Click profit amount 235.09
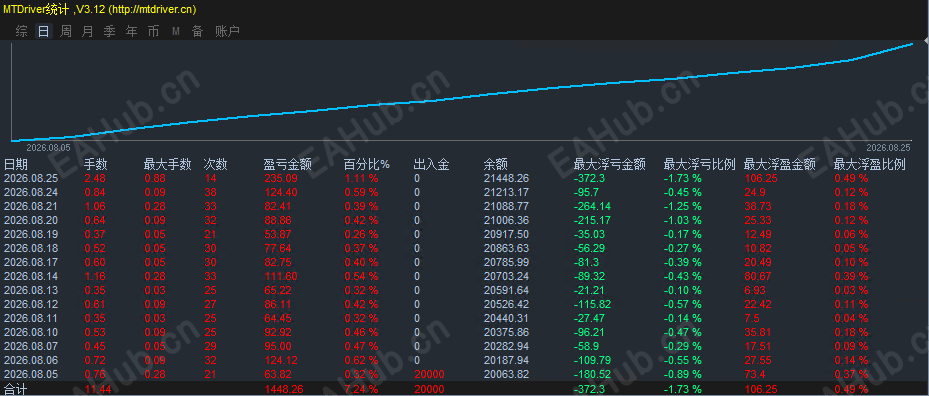 pos(280,178)
